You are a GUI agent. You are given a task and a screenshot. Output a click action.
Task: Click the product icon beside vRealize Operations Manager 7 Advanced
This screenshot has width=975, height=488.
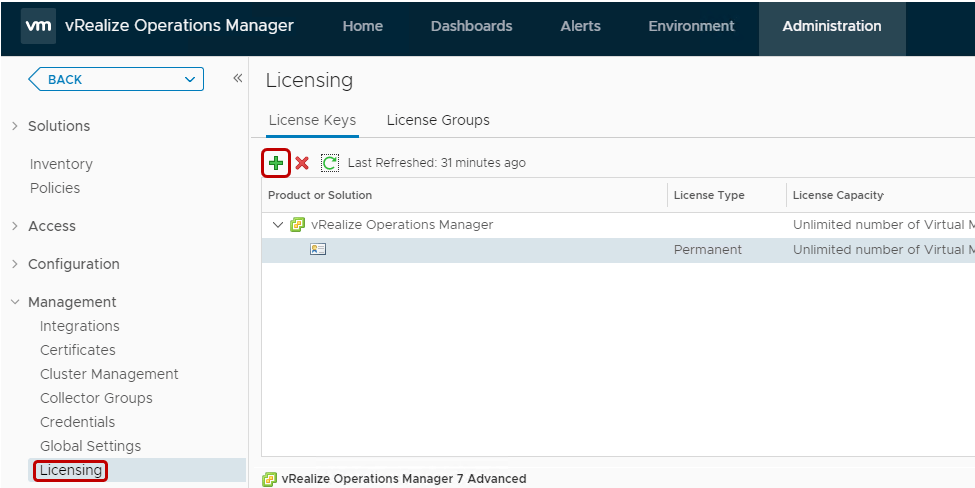point(269,479)
